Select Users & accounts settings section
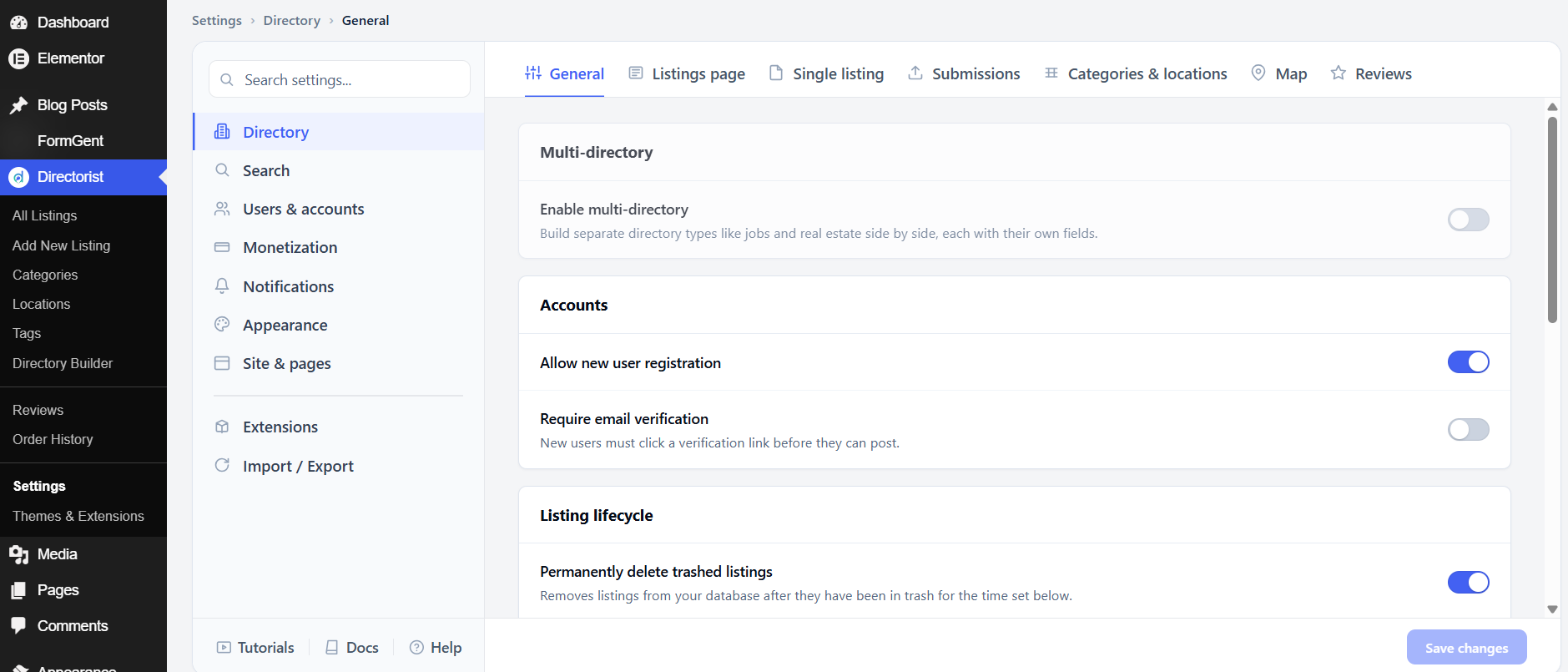This screenshot has width=1568, height=672. point(339,209)
